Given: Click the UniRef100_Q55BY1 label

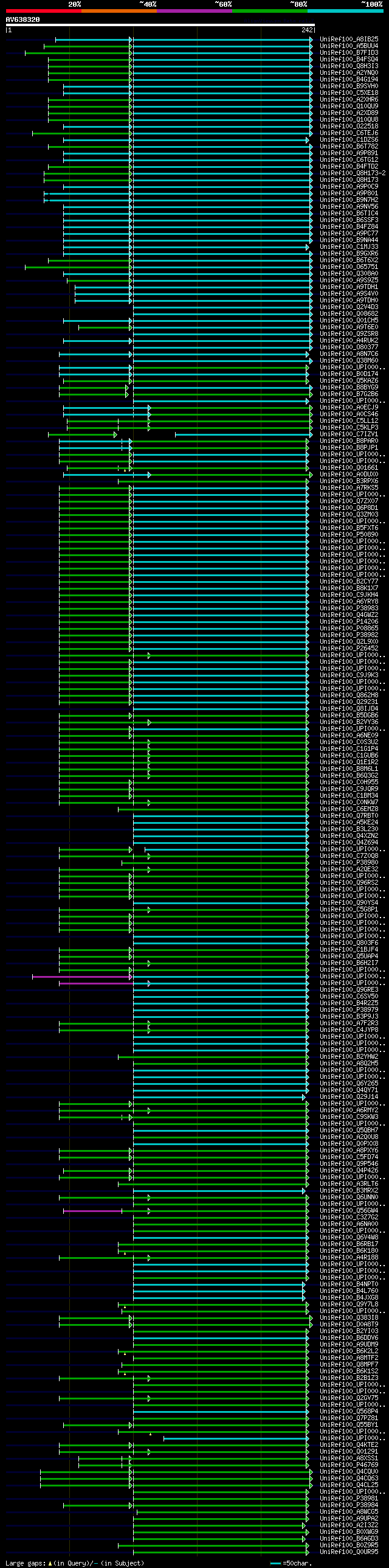Looking at the screenshot, I should click(349, 1425).
